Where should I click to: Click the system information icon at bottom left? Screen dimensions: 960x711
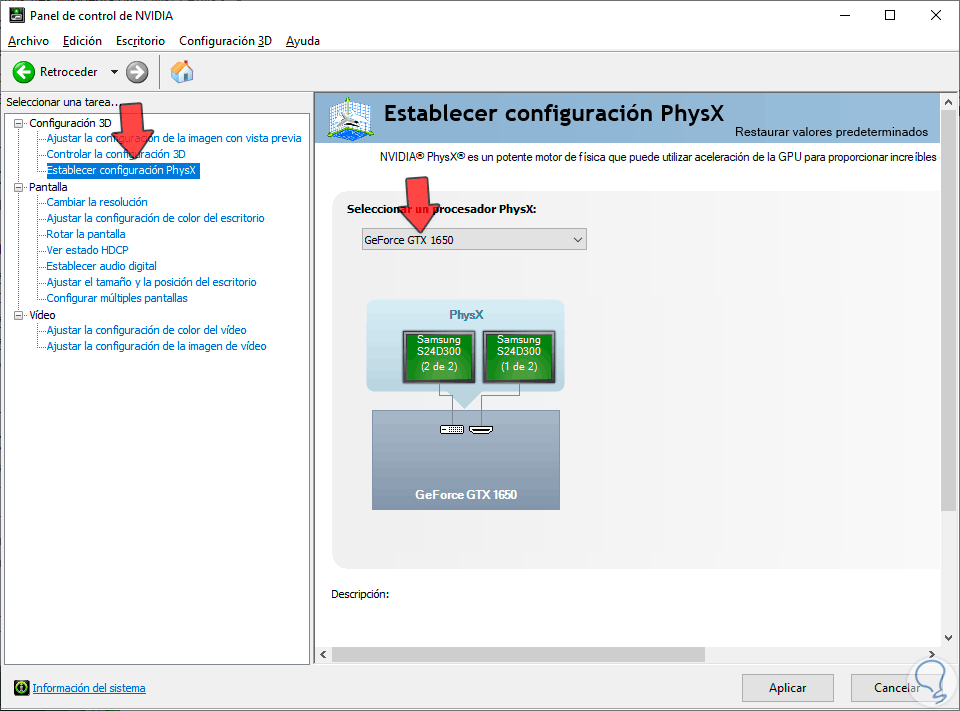click(21, 688)
